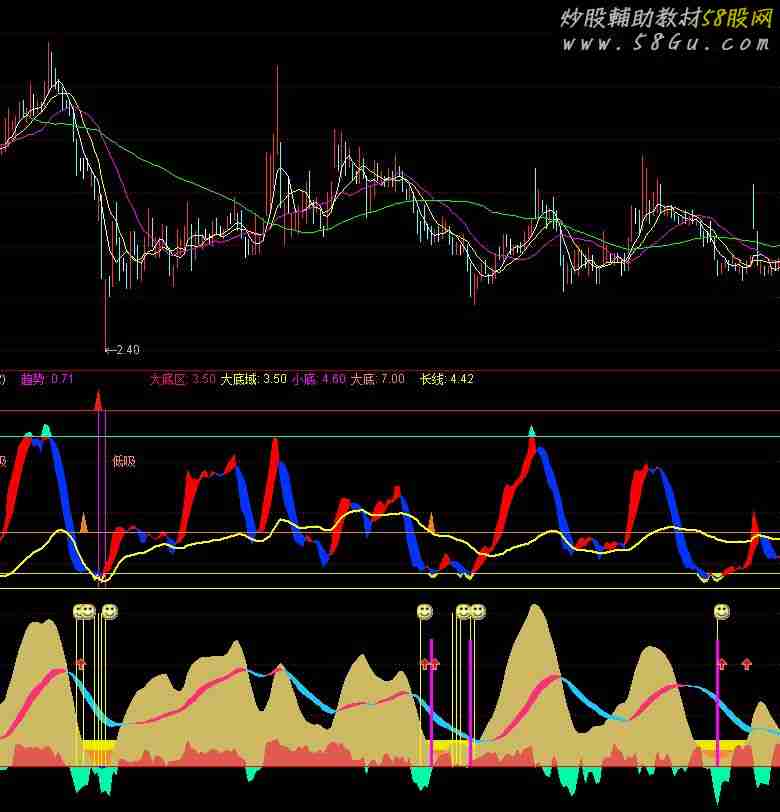Click the 低吸 signal text label
The height and width of the screenshot is (812, 780).
[124, 461]
